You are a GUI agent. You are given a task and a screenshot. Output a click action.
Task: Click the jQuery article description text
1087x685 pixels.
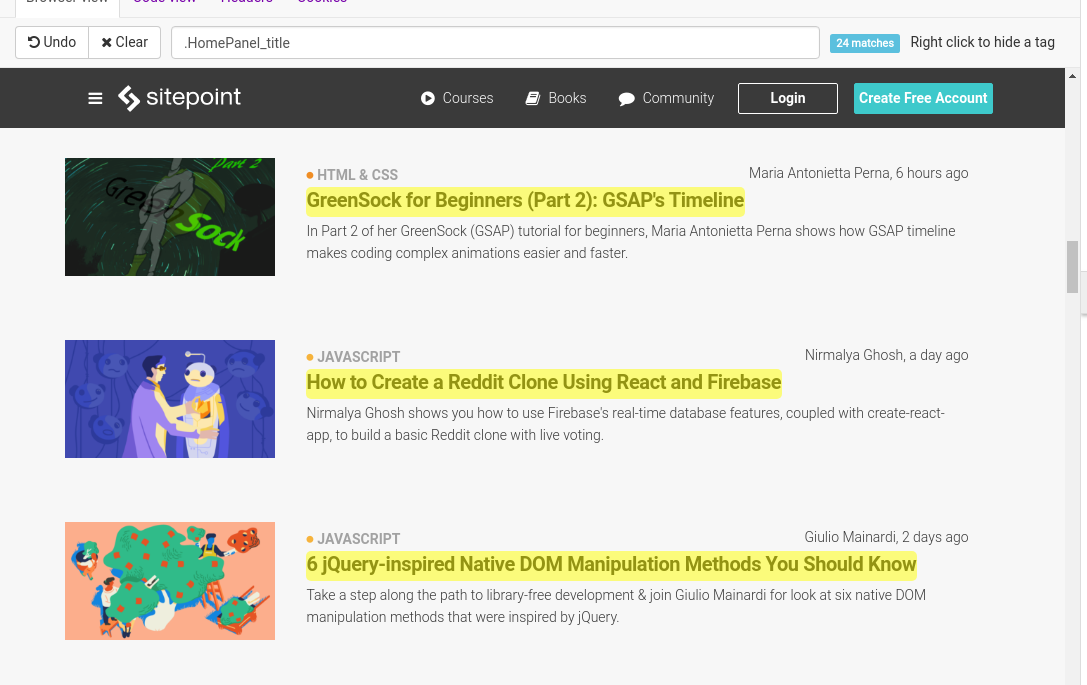(x=616, y=606)
